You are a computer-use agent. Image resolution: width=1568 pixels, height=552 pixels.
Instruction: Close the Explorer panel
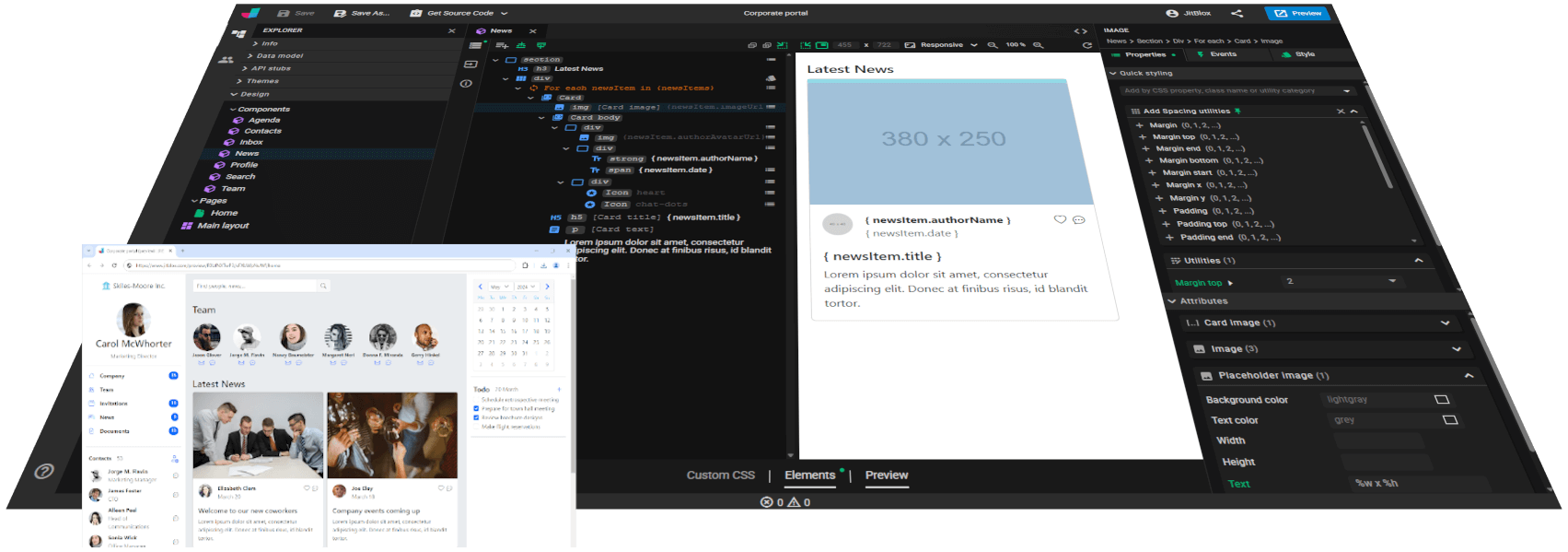coord(451,31)
